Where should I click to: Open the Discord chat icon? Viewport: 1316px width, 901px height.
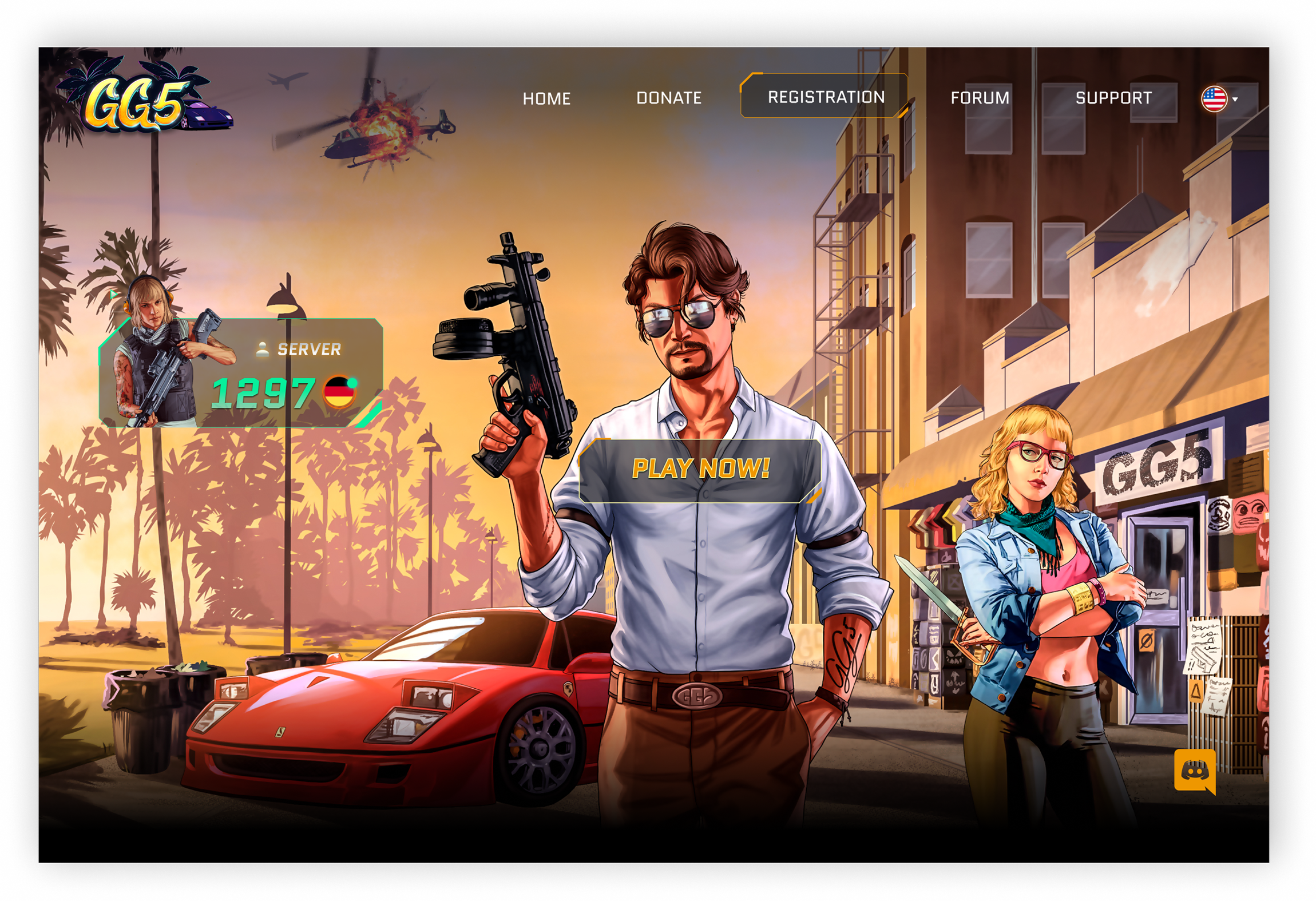(x=1195, y=771)
